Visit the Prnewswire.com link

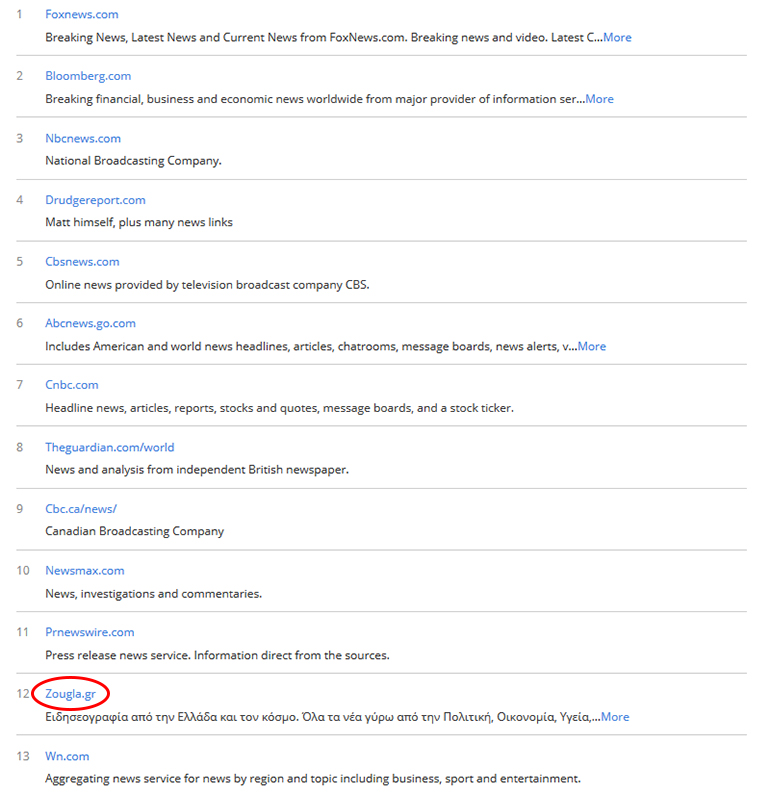click(89, 632)
